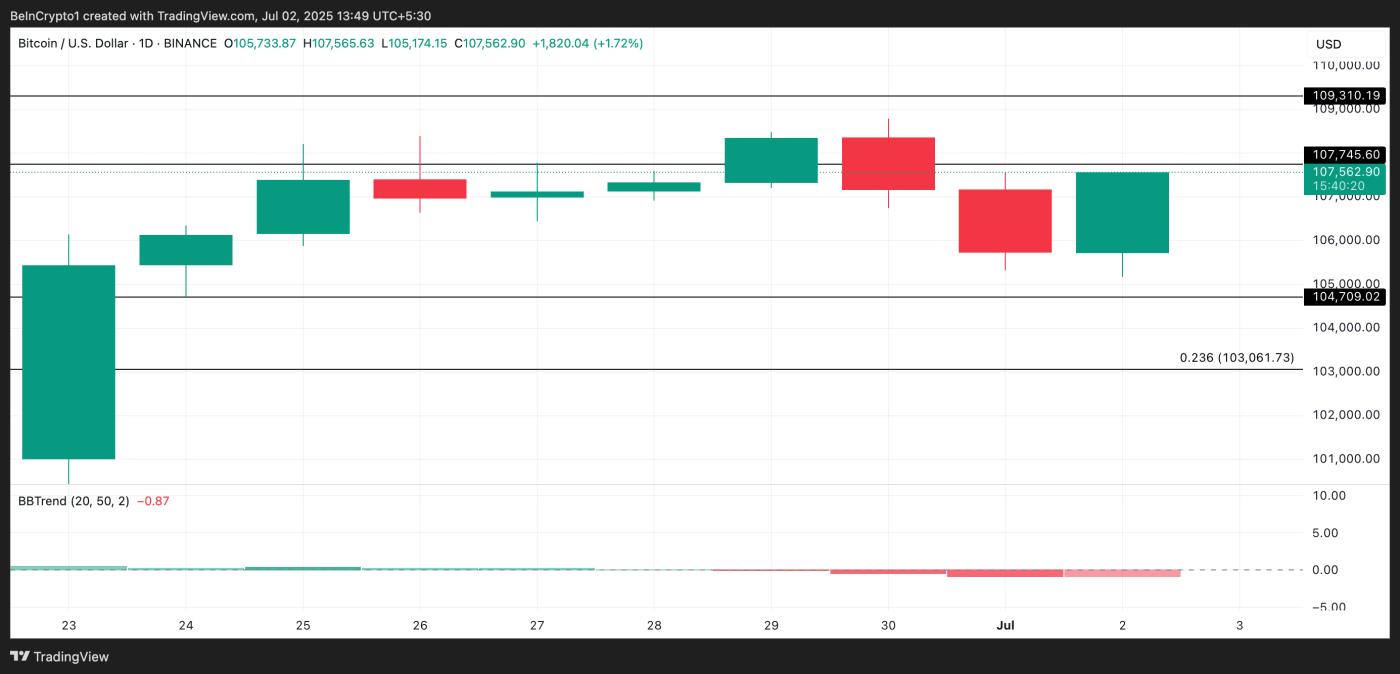Click the Jul date label on time axis
The height and width of the screenshot is (674, 1400).
click(x=1005, y=626)
